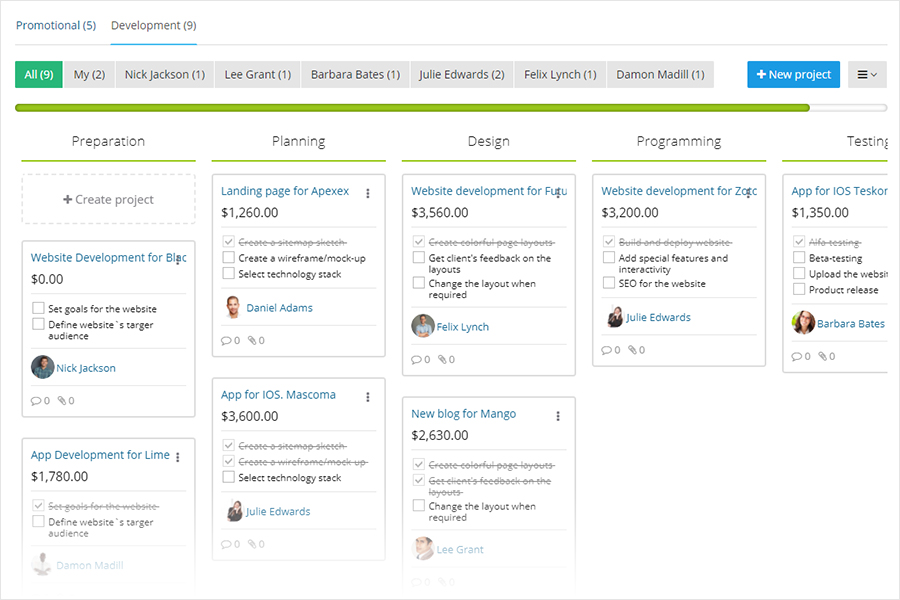Viewport: 900px width, 600px height.
Task: Select the Development tab
Action: [x=153, y=25]
